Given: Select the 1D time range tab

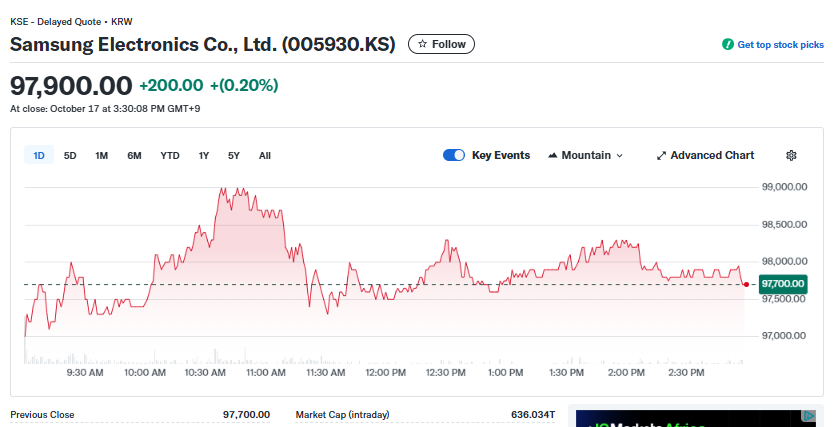Looking at the screenshot, I should [x=39, y=155].
